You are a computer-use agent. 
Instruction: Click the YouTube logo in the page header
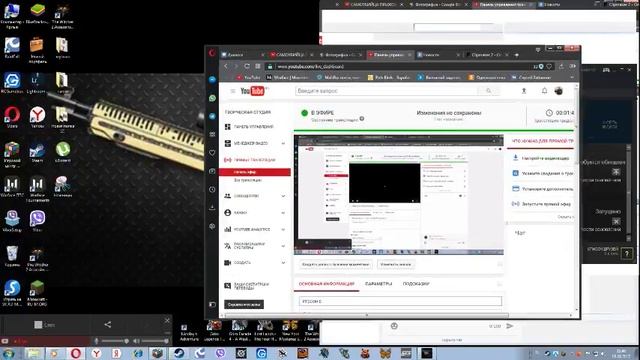[252, 91]
